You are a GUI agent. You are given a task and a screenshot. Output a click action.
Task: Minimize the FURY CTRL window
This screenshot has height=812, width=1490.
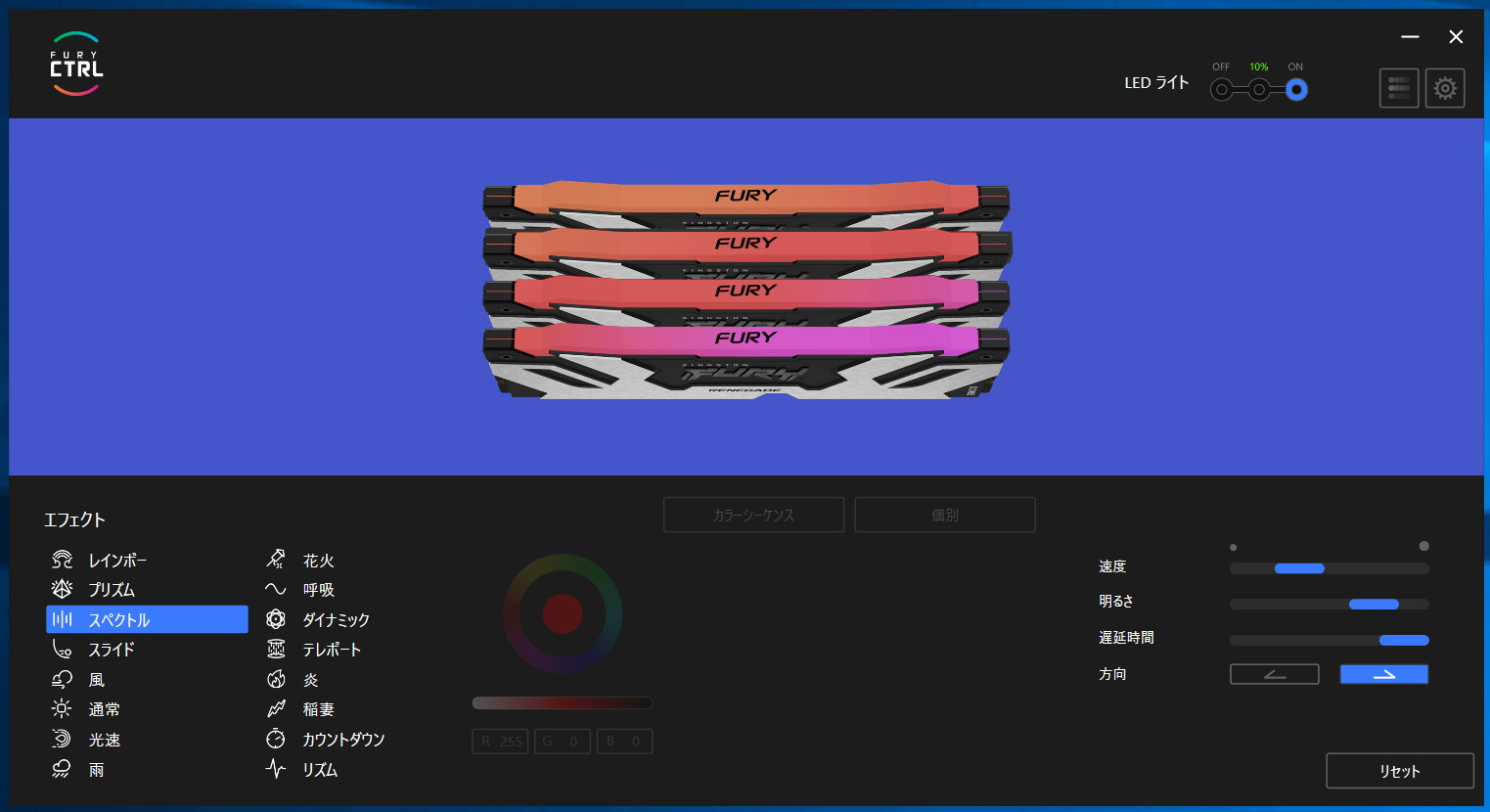click(x=1410, y=36)
